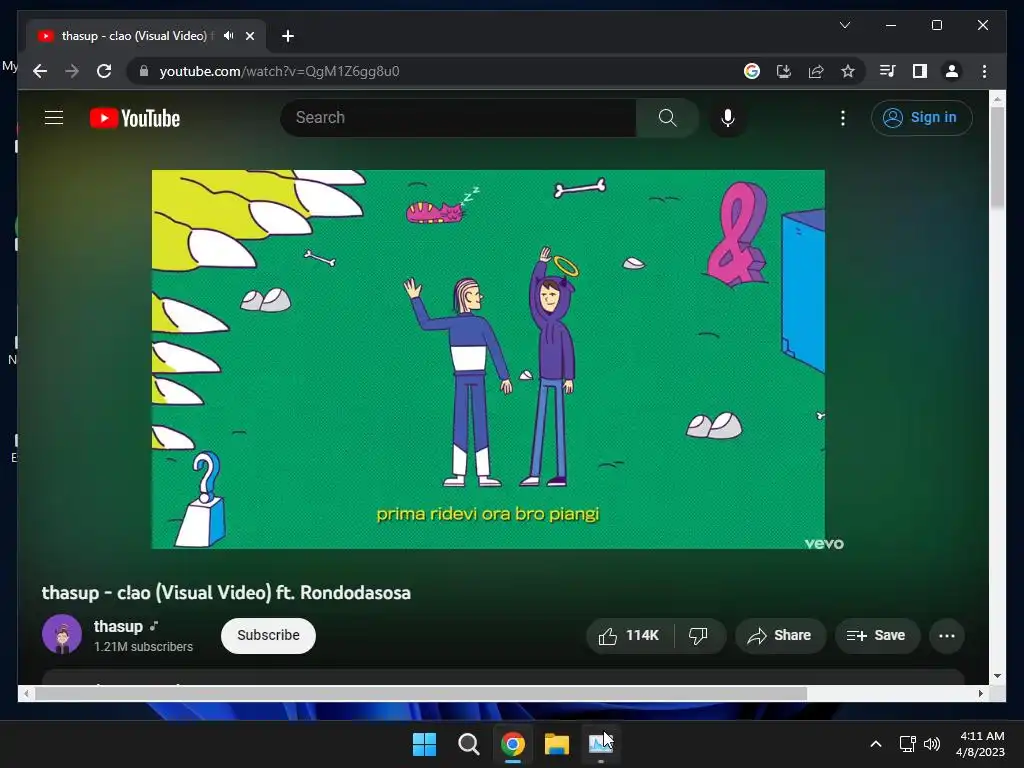Click the Share button
Image resolution: width=1024 pixels, height=768 pixels.
pos(780,635)
